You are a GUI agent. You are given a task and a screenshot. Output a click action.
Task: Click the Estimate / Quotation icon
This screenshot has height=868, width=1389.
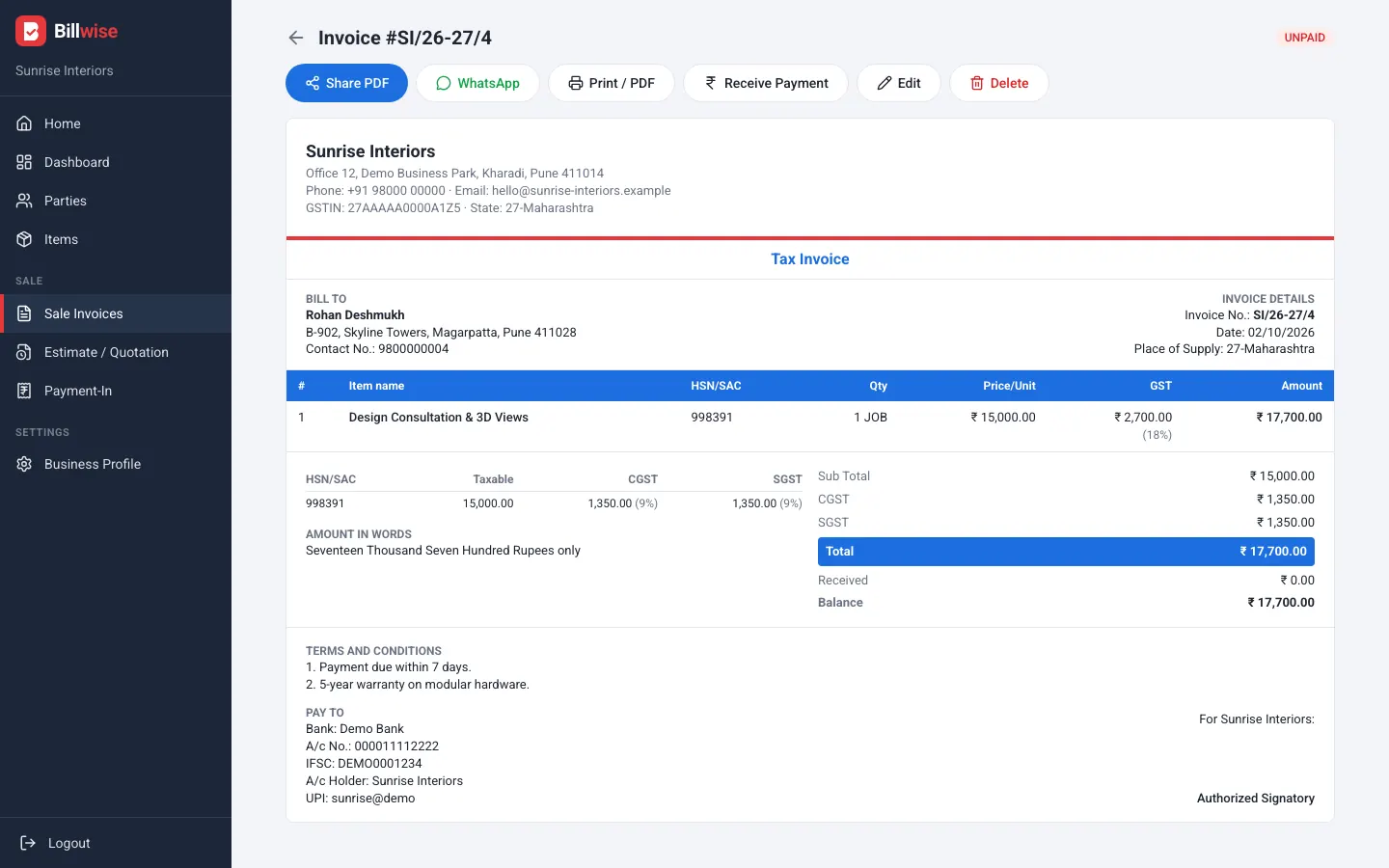(25, 352)
